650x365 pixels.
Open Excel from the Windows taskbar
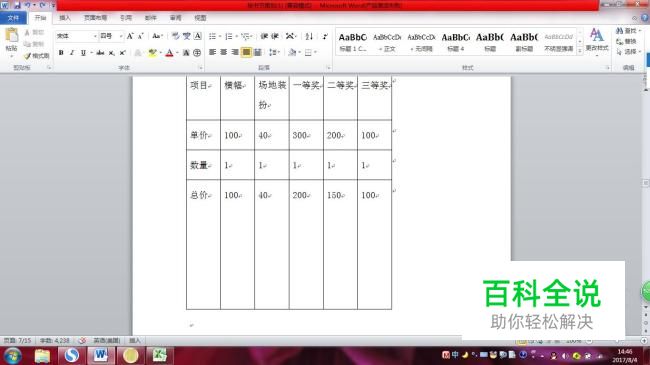pos(160,355)
